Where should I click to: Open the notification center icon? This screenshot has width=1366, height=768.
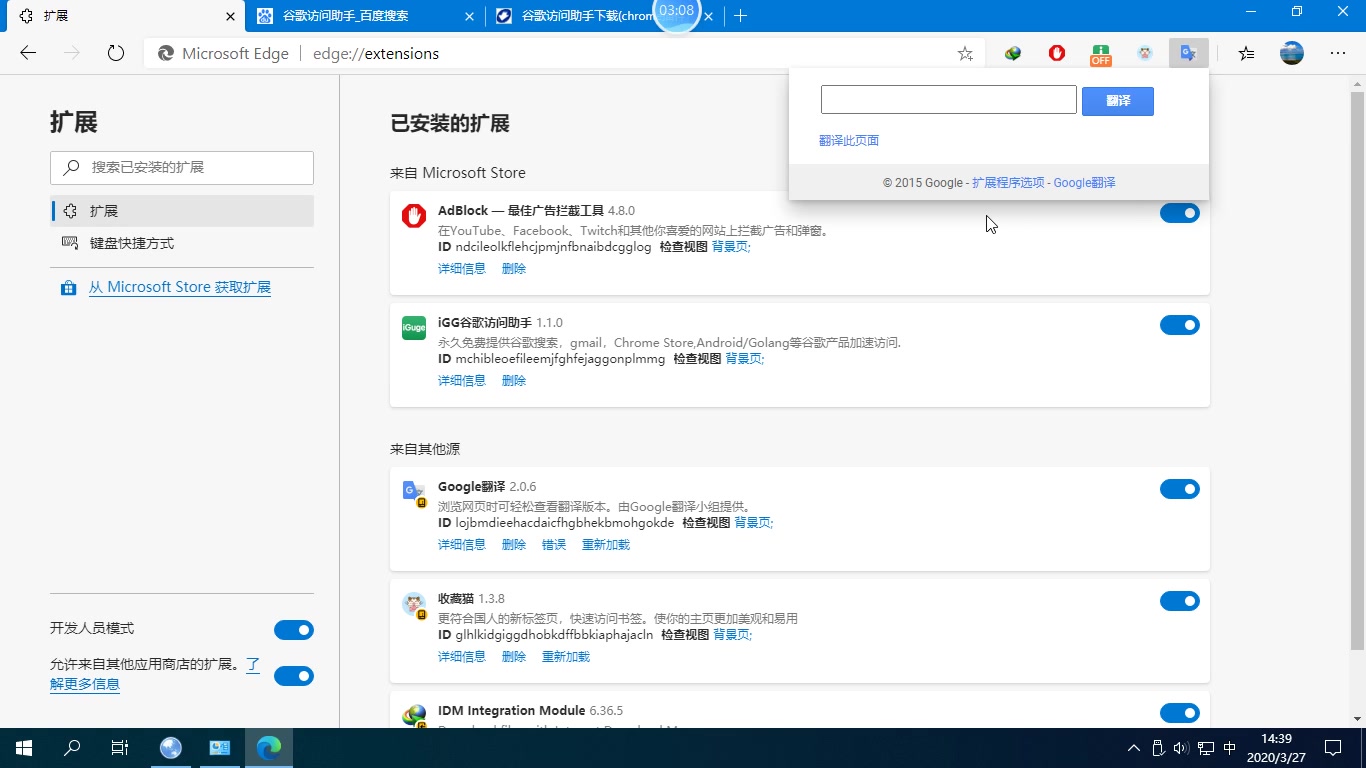[x=1333, y=748]
